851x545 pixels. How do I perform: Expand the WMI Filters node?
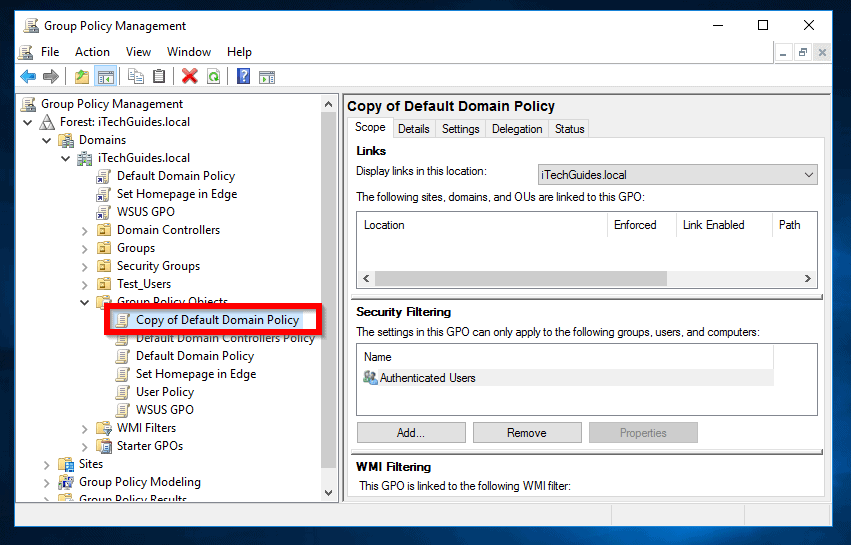[x=85, y=428]
